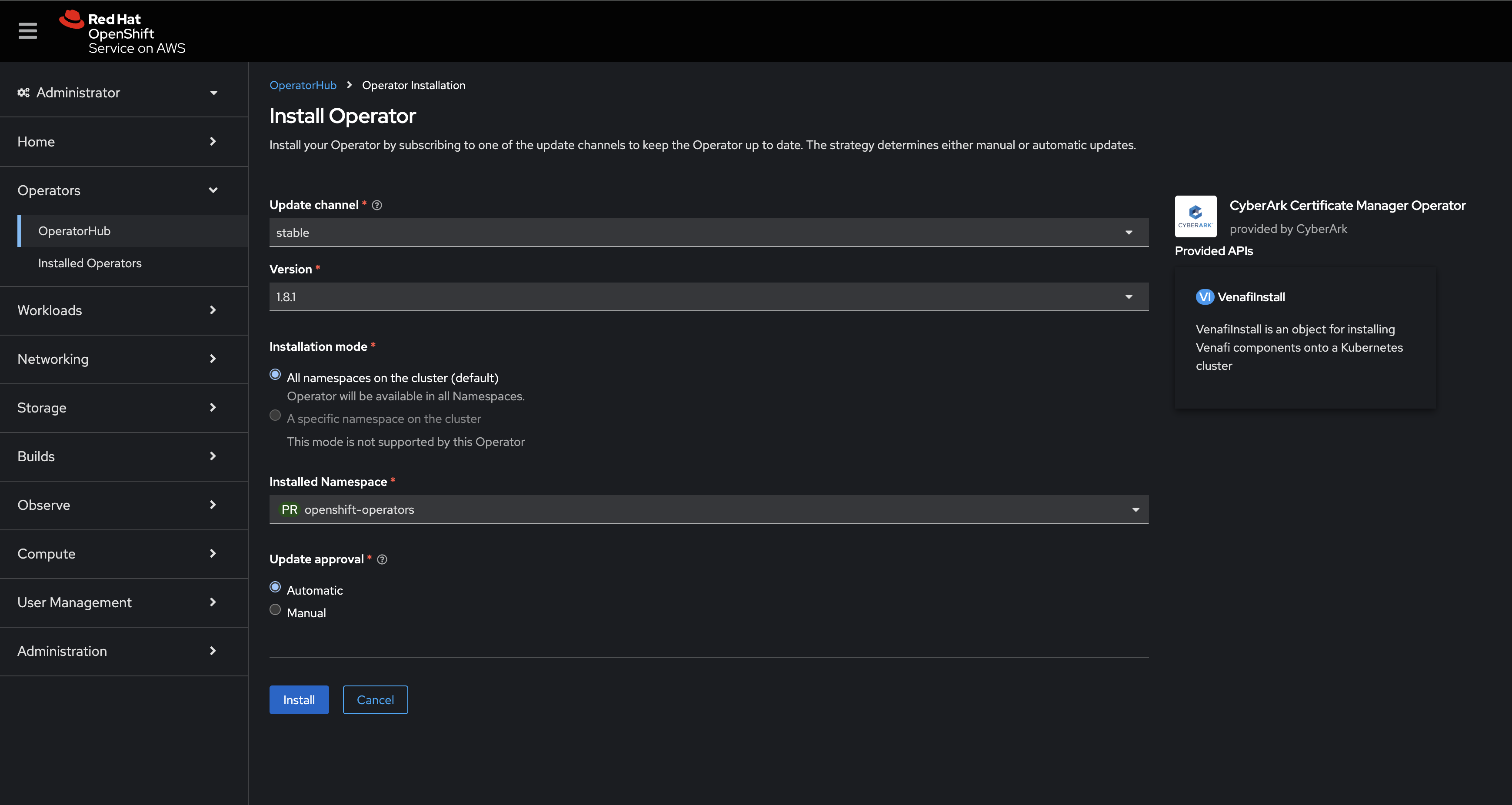Open the Administrator perspective switcher
1512x805 pixels.
(x=124, y=93)
